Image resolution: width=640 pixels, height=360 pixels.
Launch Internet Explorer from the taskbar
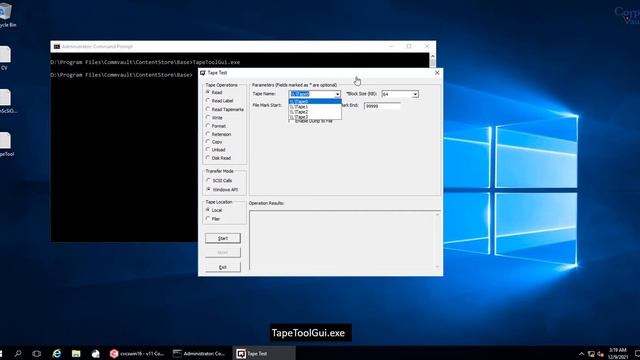57,353
